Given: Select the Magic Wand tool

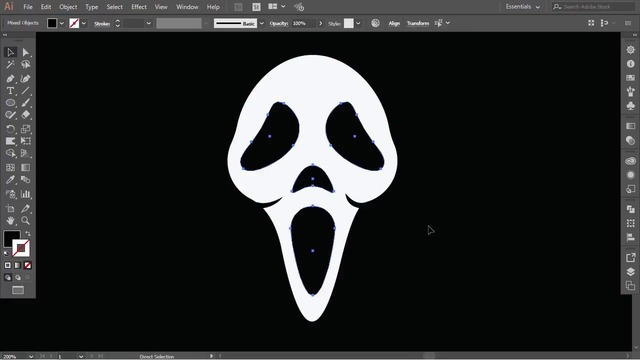Looking at the screenshot, I should (x=11, y=64).
